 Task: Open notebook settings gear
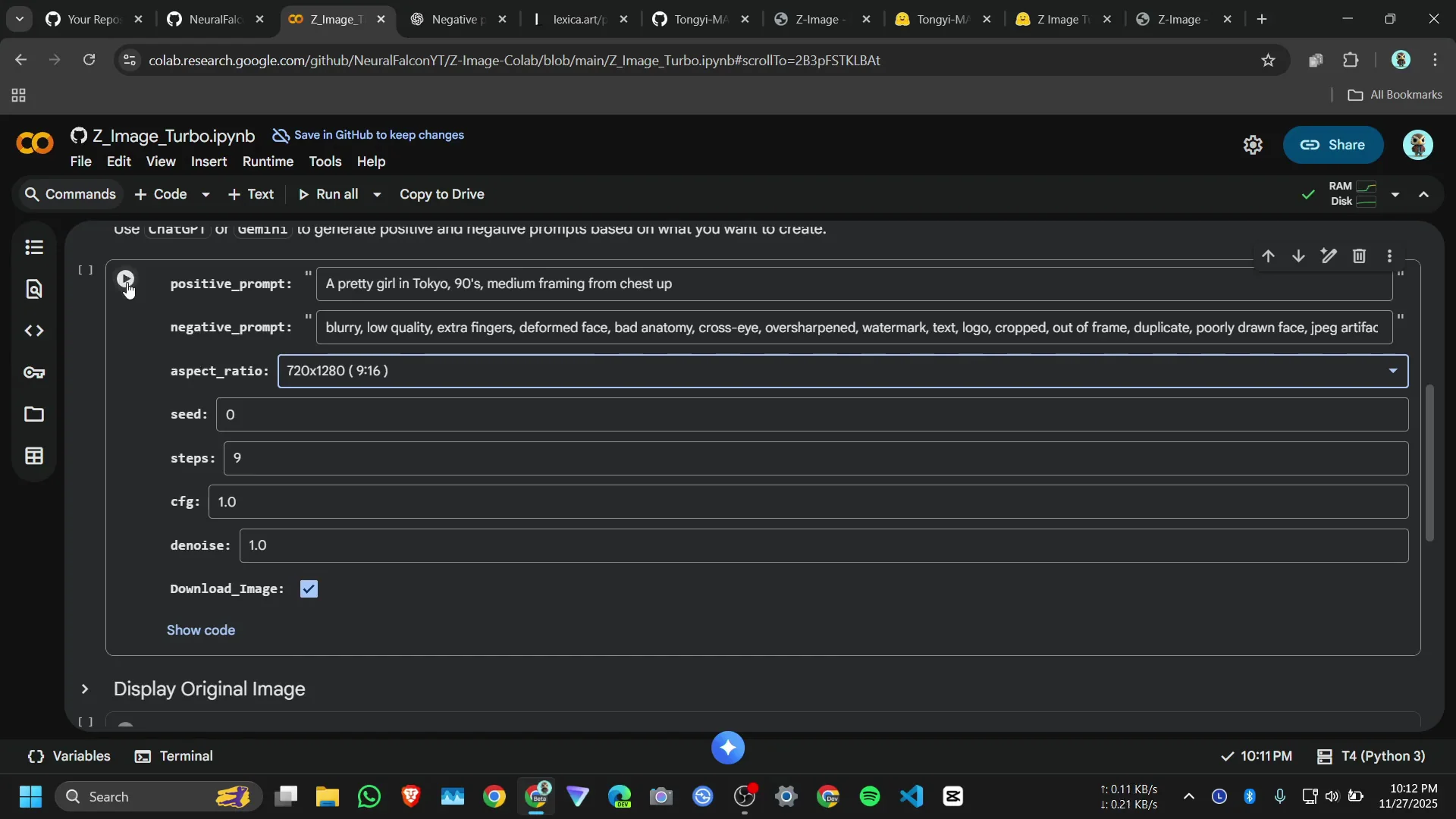coord(1253,145)
